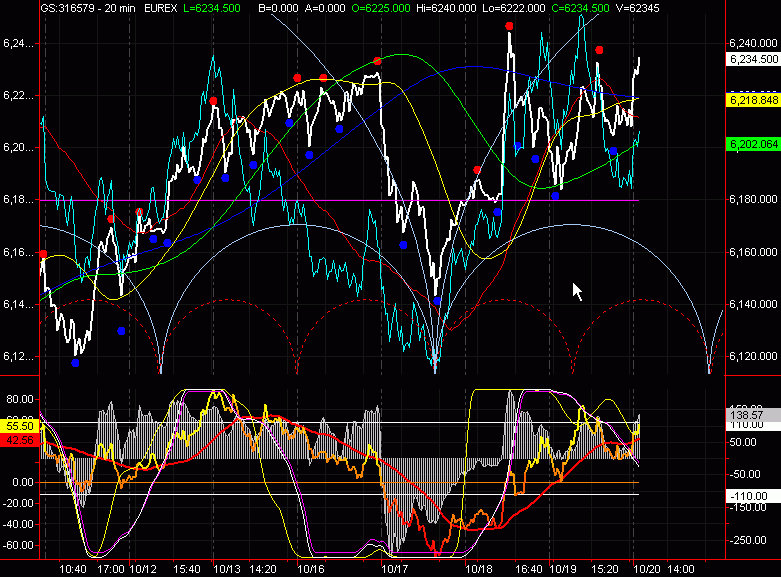The height and width of the screenshot is (577, 781).
Task: Select the yellow 55.50 oscillator value tag
Action: tap(20, 426)
